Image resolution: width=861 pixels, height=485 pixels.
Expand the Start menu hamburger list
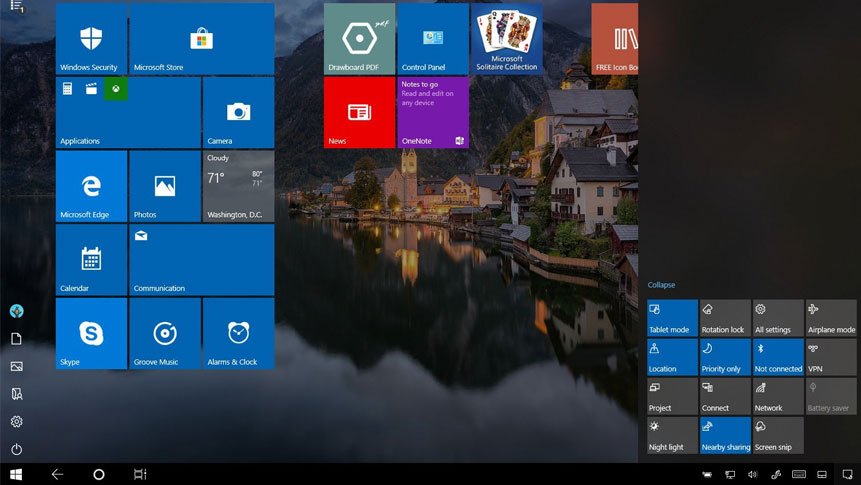[17, 7]
